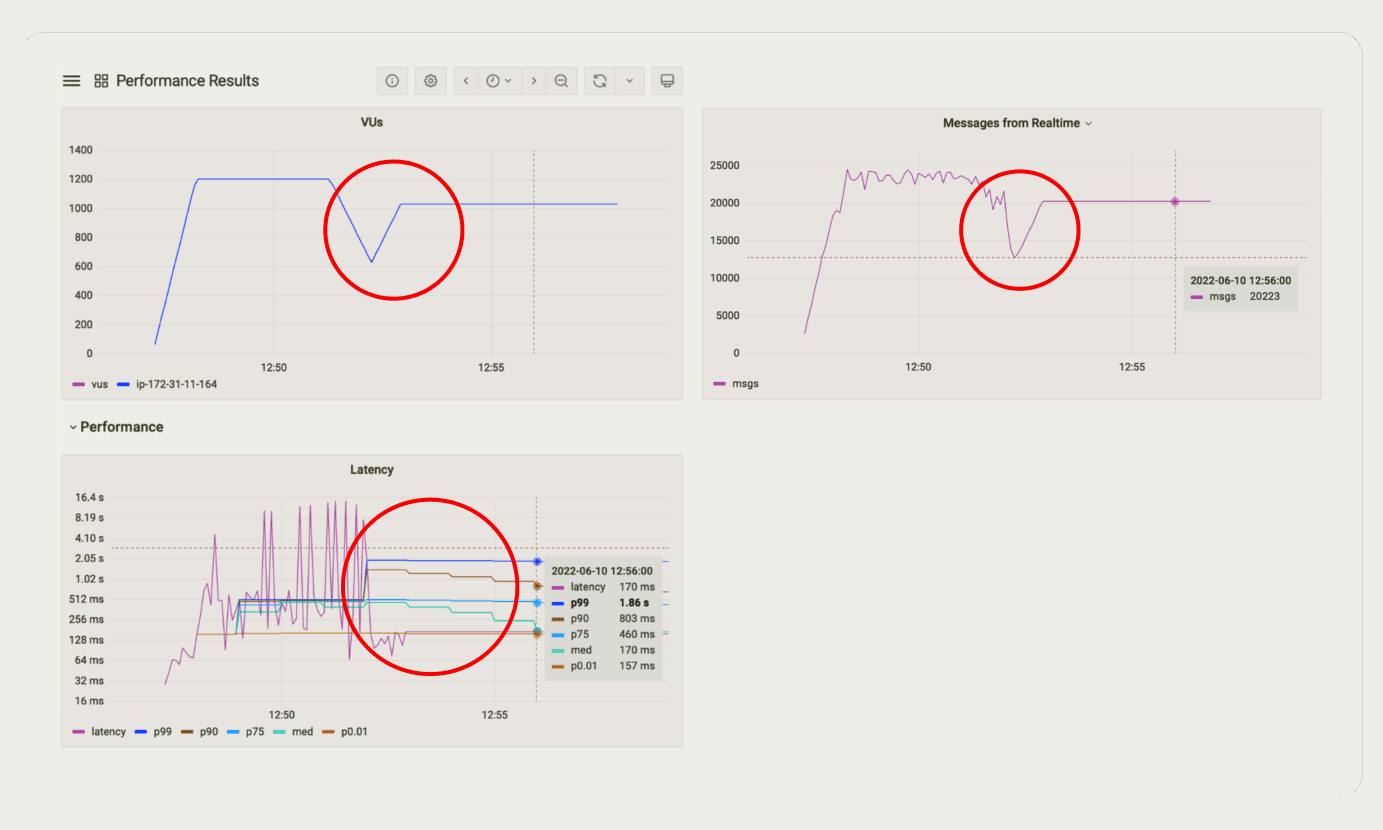This screenshot has height=830, width=1383.
Task: Click the 12:55 label on VUs chart
Action: coord(491,368)
